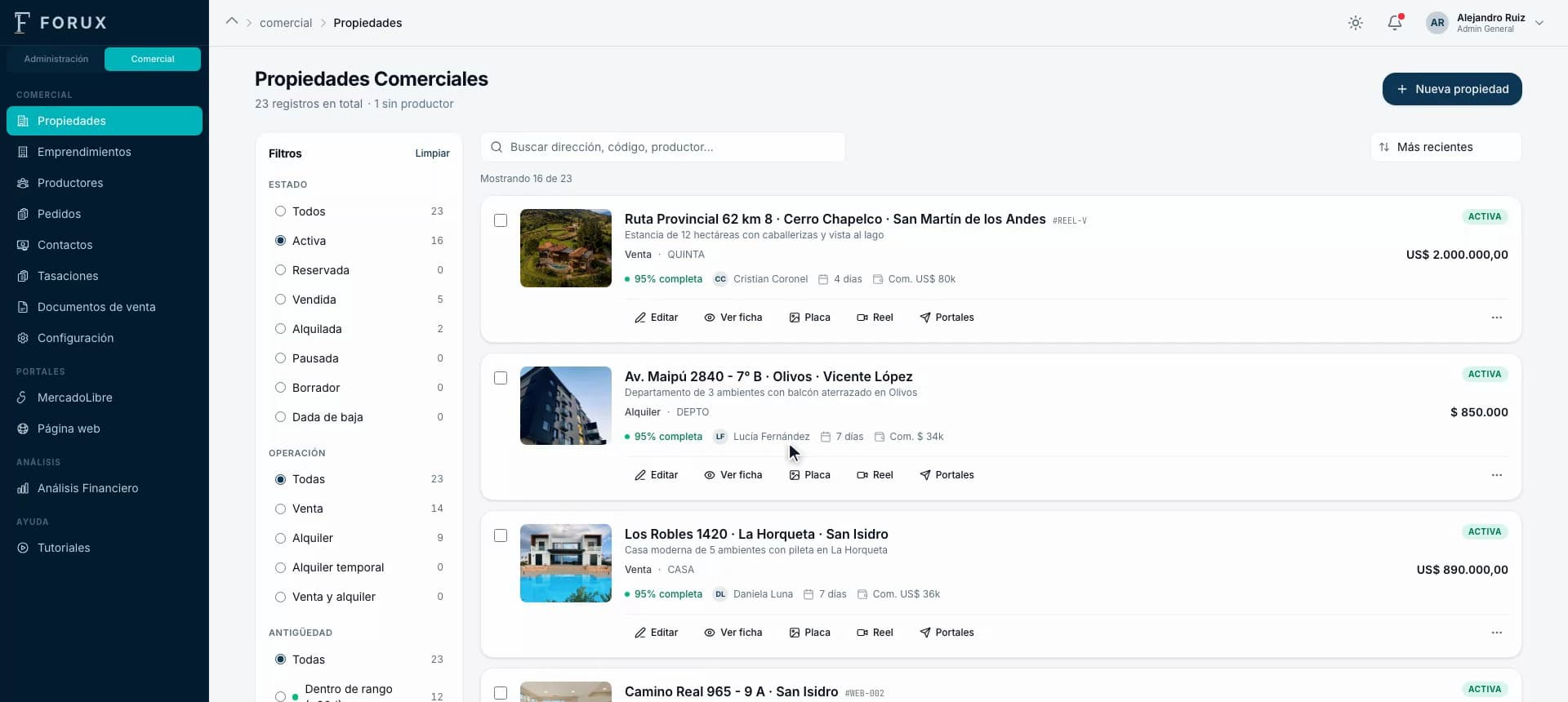Select the Venta operación filter

[359, 509]
